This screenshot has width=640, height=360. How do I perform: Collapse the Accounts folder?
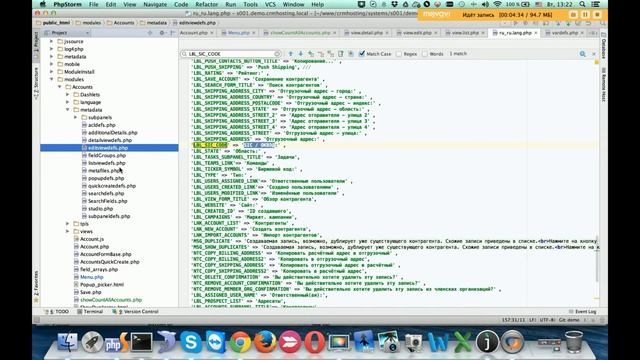point(60,87)
